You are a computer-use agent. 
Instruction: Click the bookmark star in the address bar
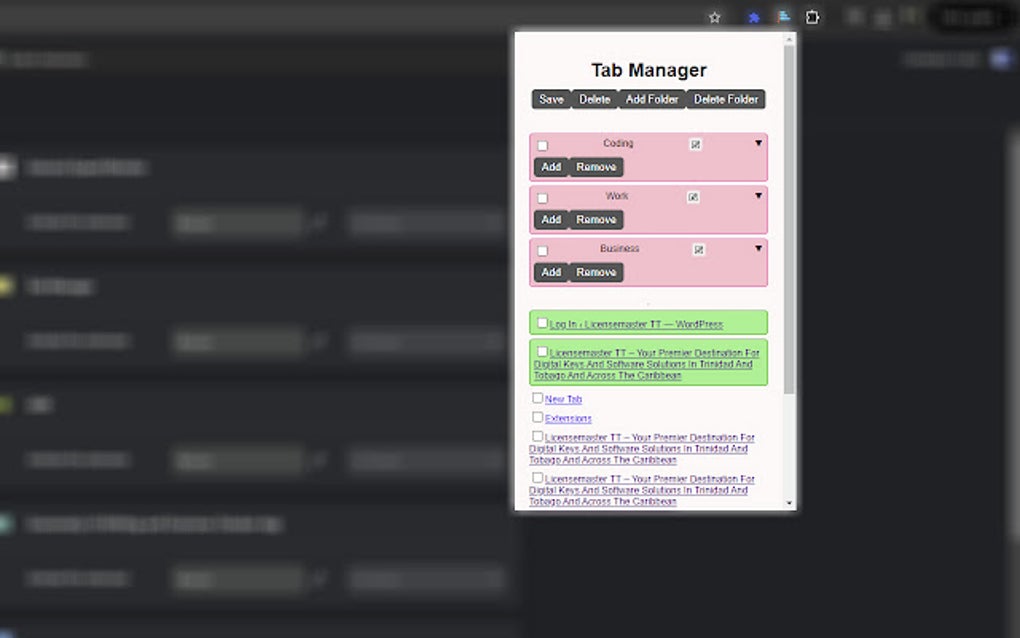coord(715,17)
